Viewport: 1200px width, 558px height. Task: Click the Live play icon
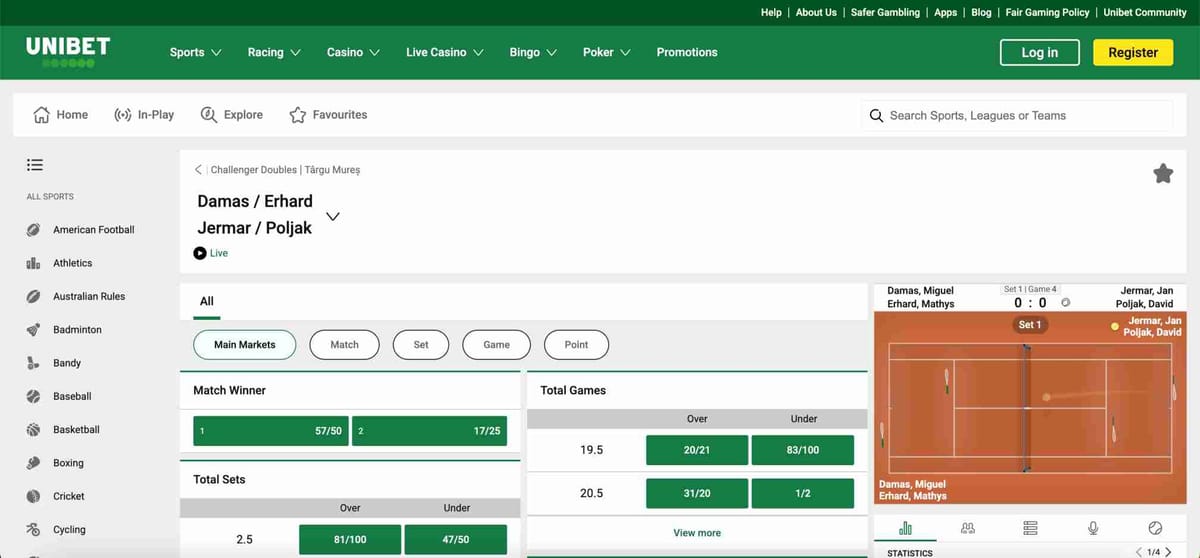[x=200, y=253]
